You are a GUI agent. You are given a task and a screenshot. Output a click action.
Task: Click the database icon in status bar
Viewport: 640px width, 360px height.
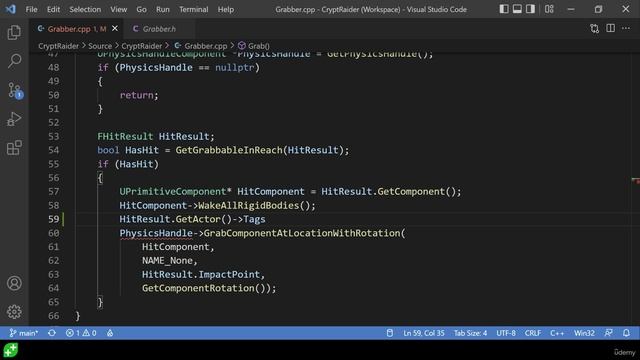(390, 333)
